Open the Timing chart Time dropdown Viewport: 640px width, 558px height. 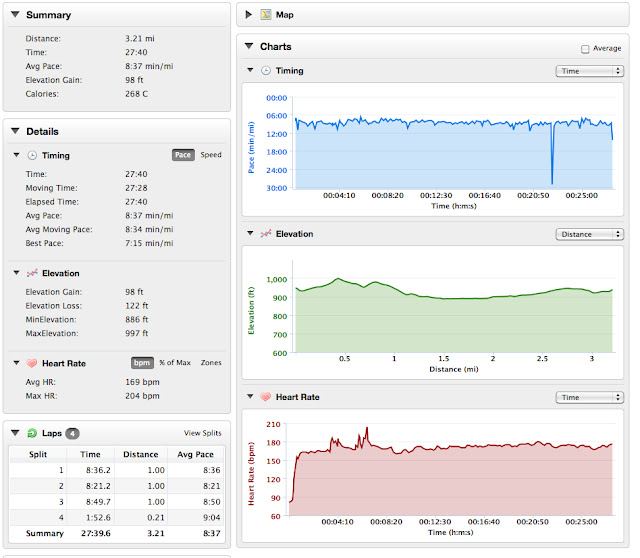[x=589, y=71]
